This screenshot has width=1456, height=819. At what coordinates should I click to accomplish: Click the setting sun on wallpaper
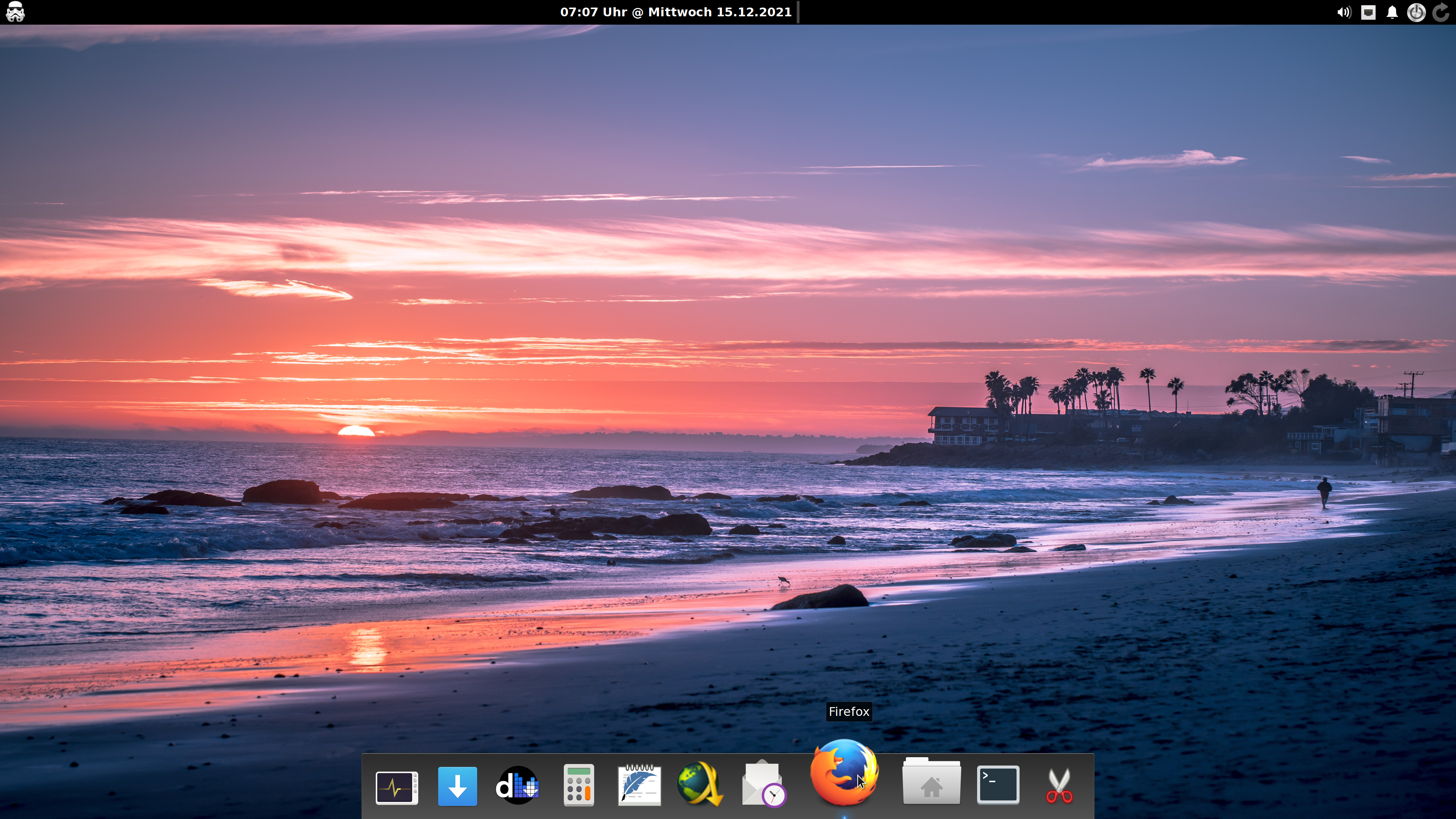pyautogui.click(x=356, y=432)
